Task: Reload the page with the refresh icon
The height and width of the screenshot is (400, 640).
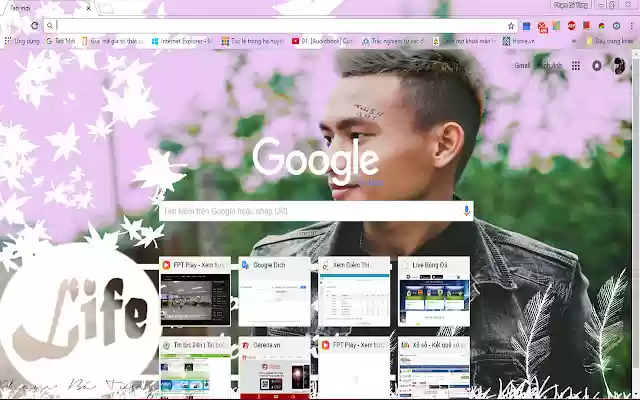Action: 35,26
